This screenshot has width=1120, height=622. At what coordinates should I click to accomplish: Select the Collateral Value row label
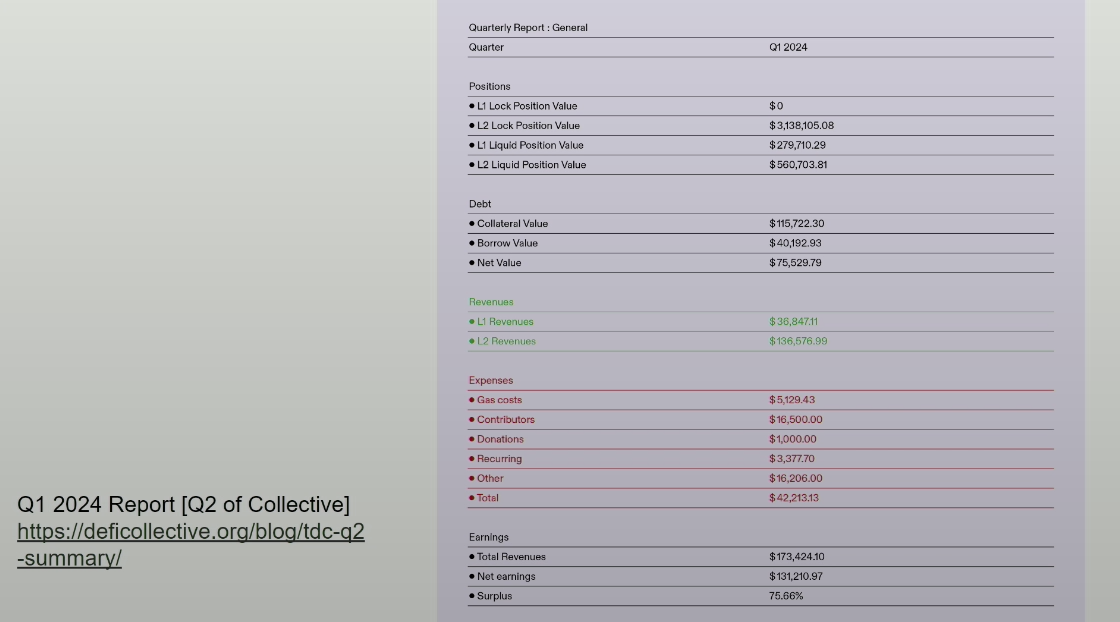click(512, 224)
